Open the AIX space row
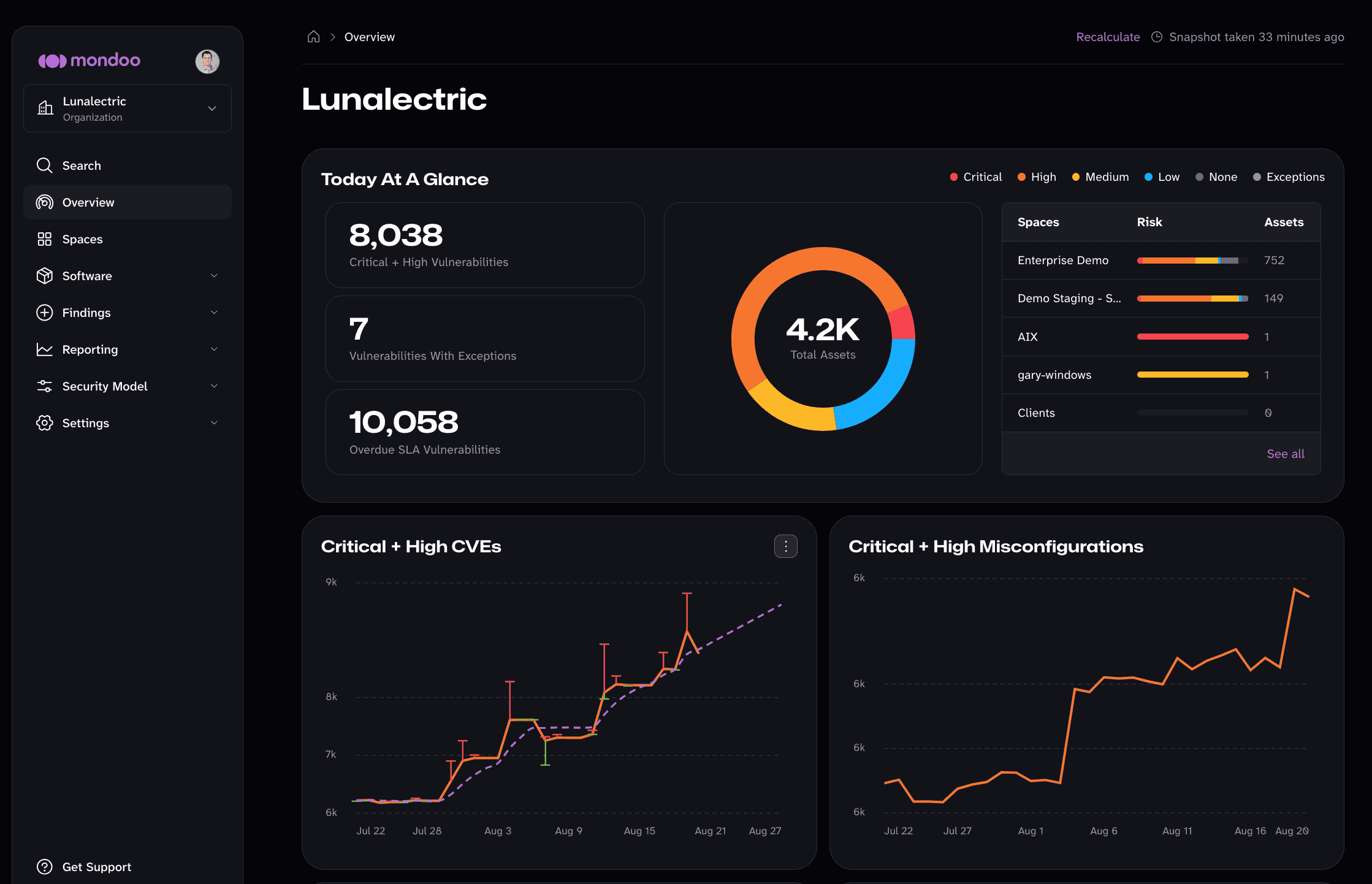The image size is (1372, 884). 1161,337
